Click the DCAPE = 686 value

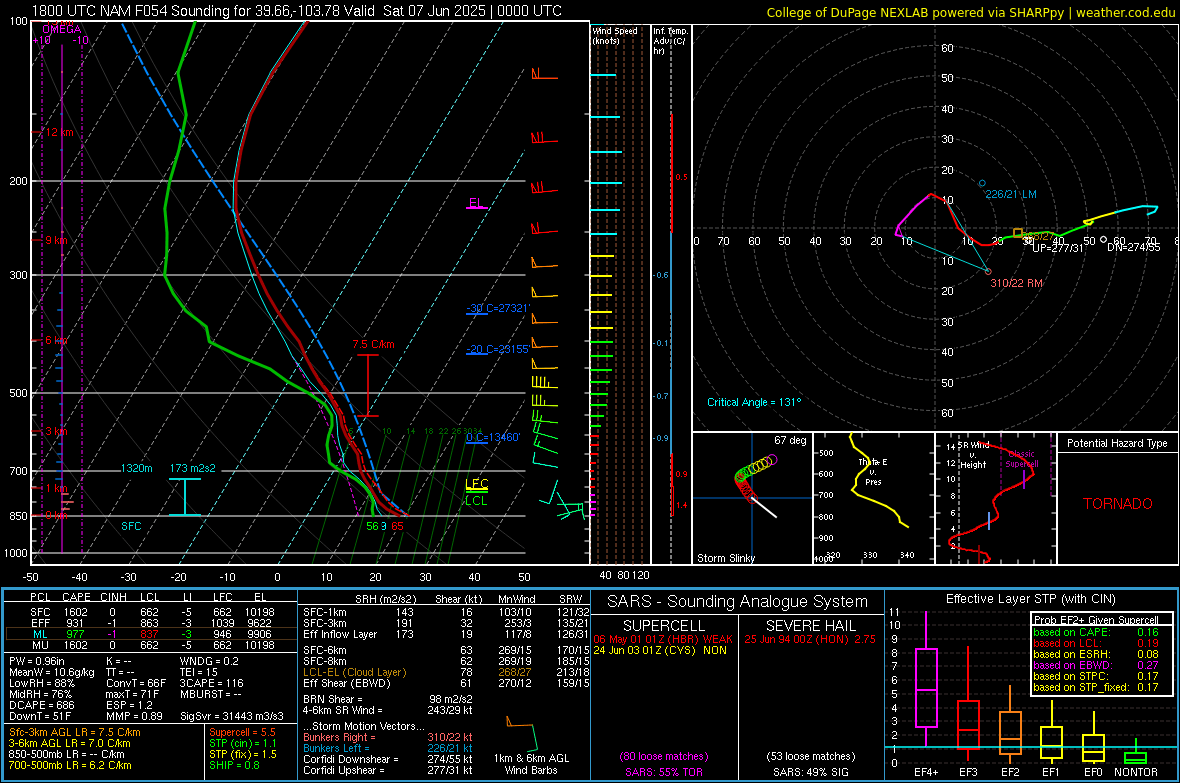coord(41,705)
